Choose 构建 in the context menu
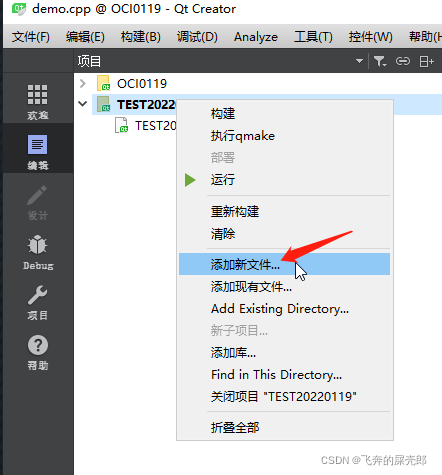 [284, 114]
